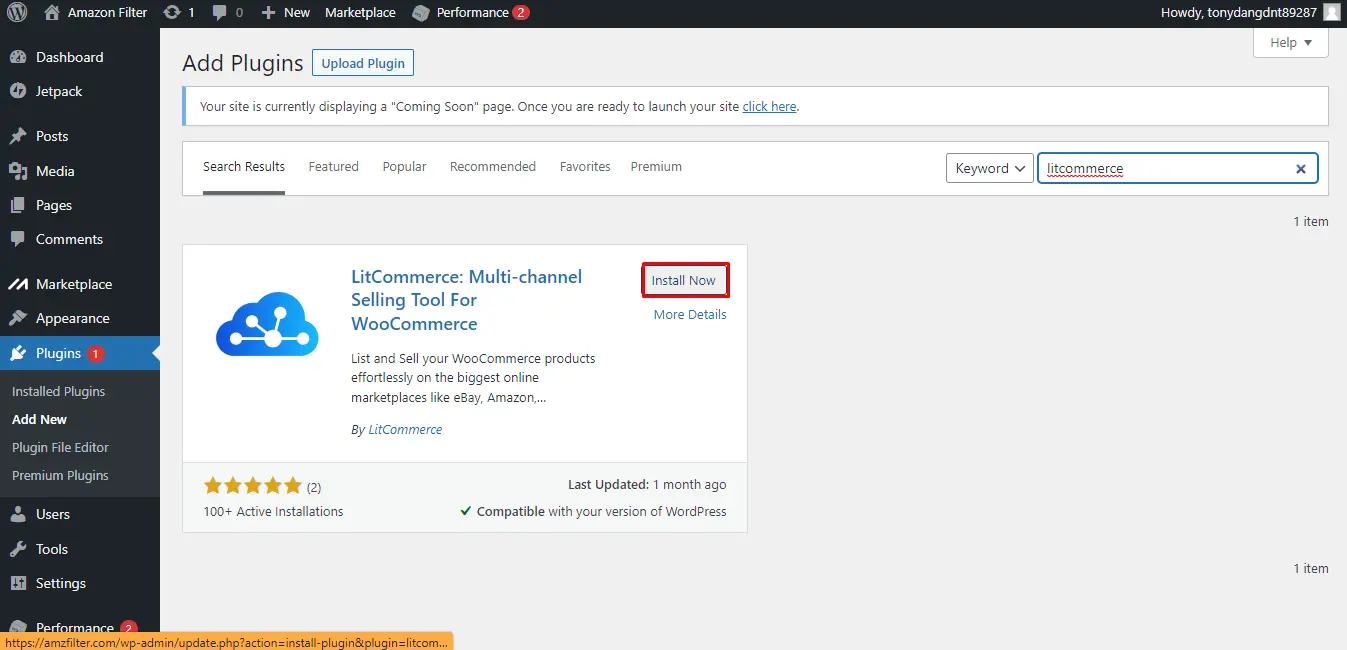Click the user avatar in top right
Viewport: 1347px width, 650px height.
[1330, 13]
